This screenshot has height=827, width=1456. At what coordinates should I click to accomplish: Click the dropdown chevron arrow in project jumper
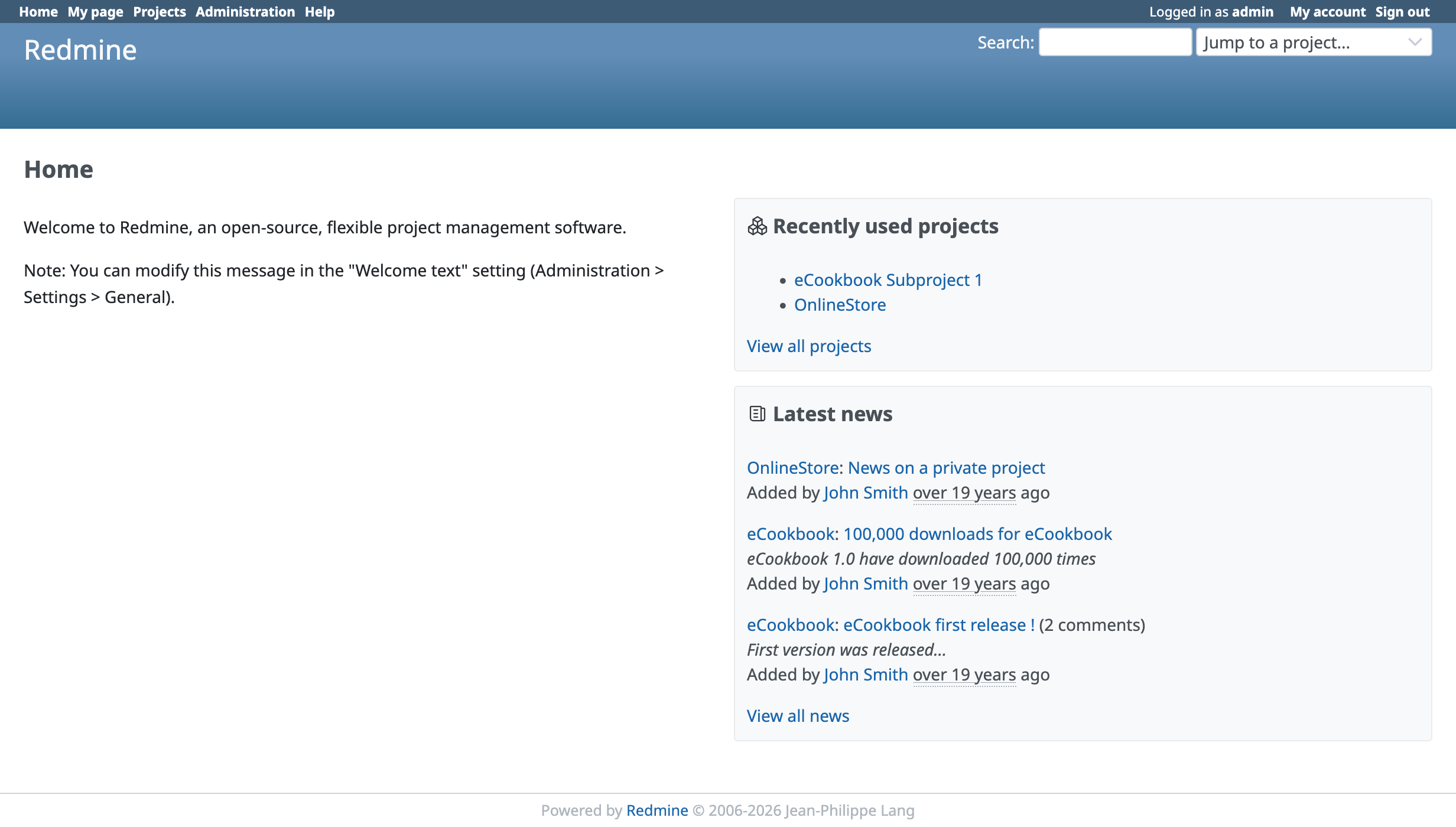1415,43
